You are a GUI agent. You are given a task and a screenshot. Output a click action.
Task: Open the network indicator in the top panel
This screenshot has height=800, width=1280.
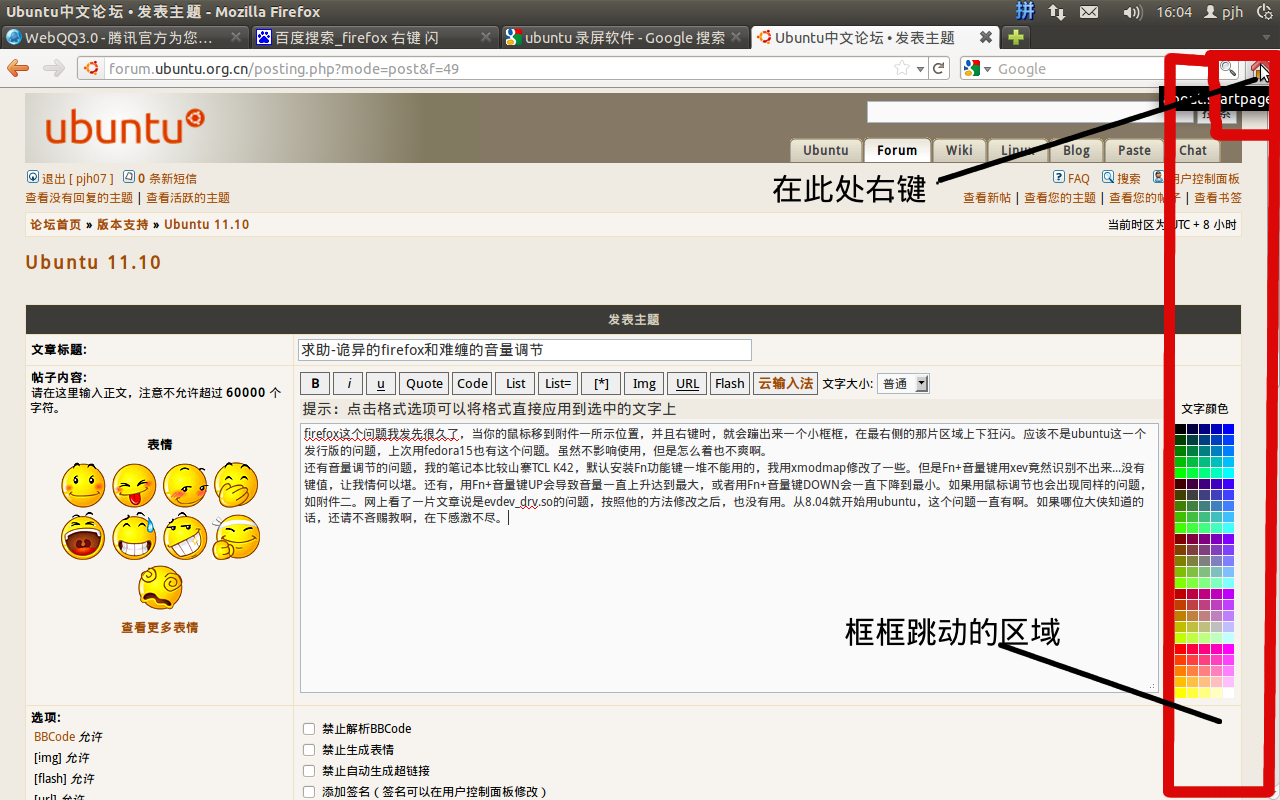(1056, 12)
